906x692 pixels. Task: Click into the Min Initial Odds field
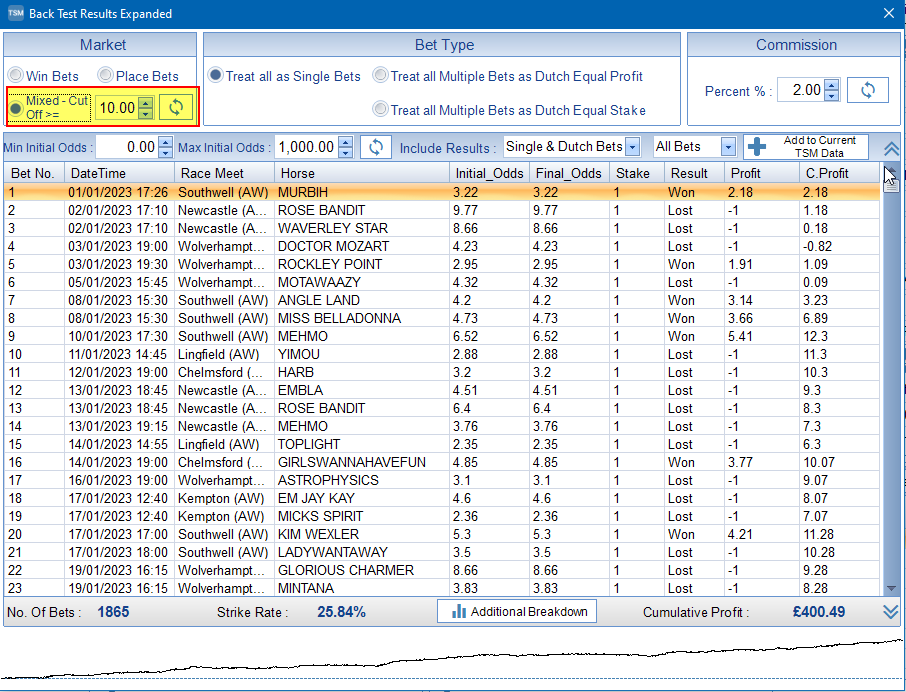pos(125,147)
